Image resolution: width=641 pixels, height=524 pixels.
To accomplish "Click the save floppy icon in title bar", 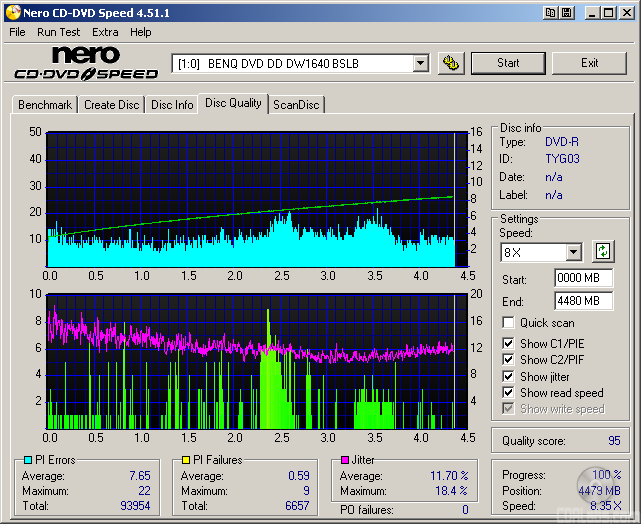I will pyautogui.click(x=568, y=12).
